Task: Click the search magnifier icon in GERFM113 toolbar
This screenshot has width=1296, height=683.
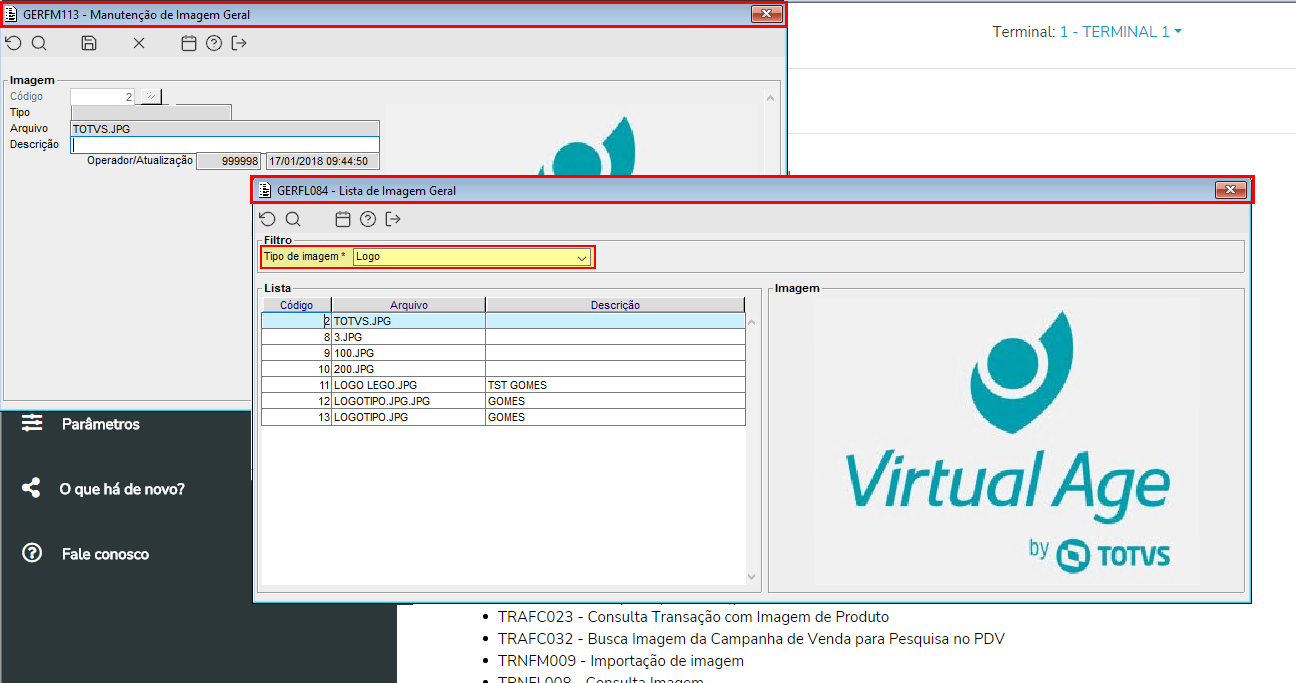Action: (x=39, y=43)
